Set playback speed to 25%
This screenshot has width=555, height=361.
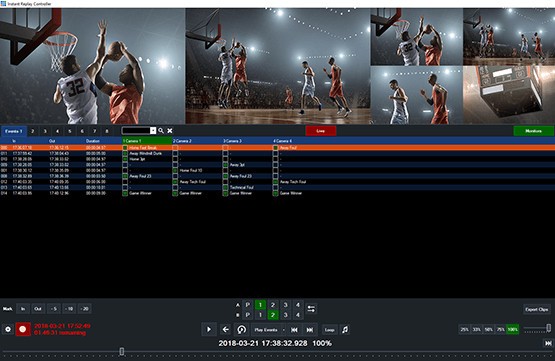tap(464, 330)
